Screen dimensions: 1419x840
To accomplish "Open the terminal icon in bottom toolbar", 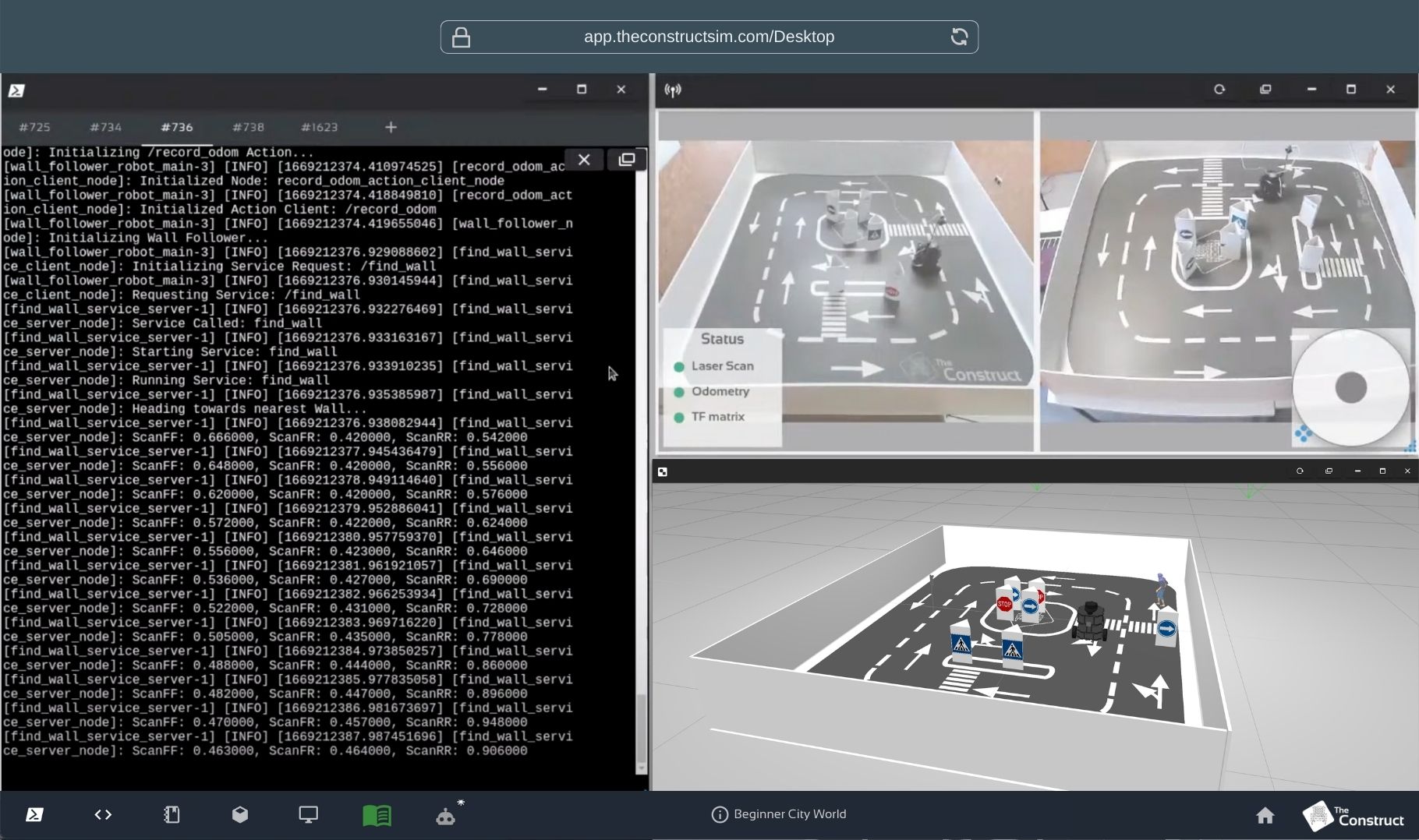I will [34, 815].
